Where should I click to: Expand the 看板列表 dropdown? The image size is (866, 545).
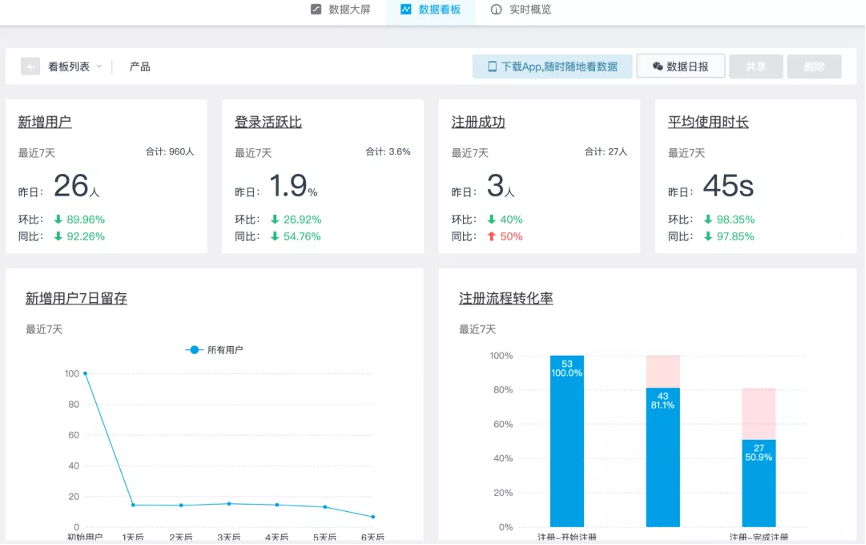75,66
